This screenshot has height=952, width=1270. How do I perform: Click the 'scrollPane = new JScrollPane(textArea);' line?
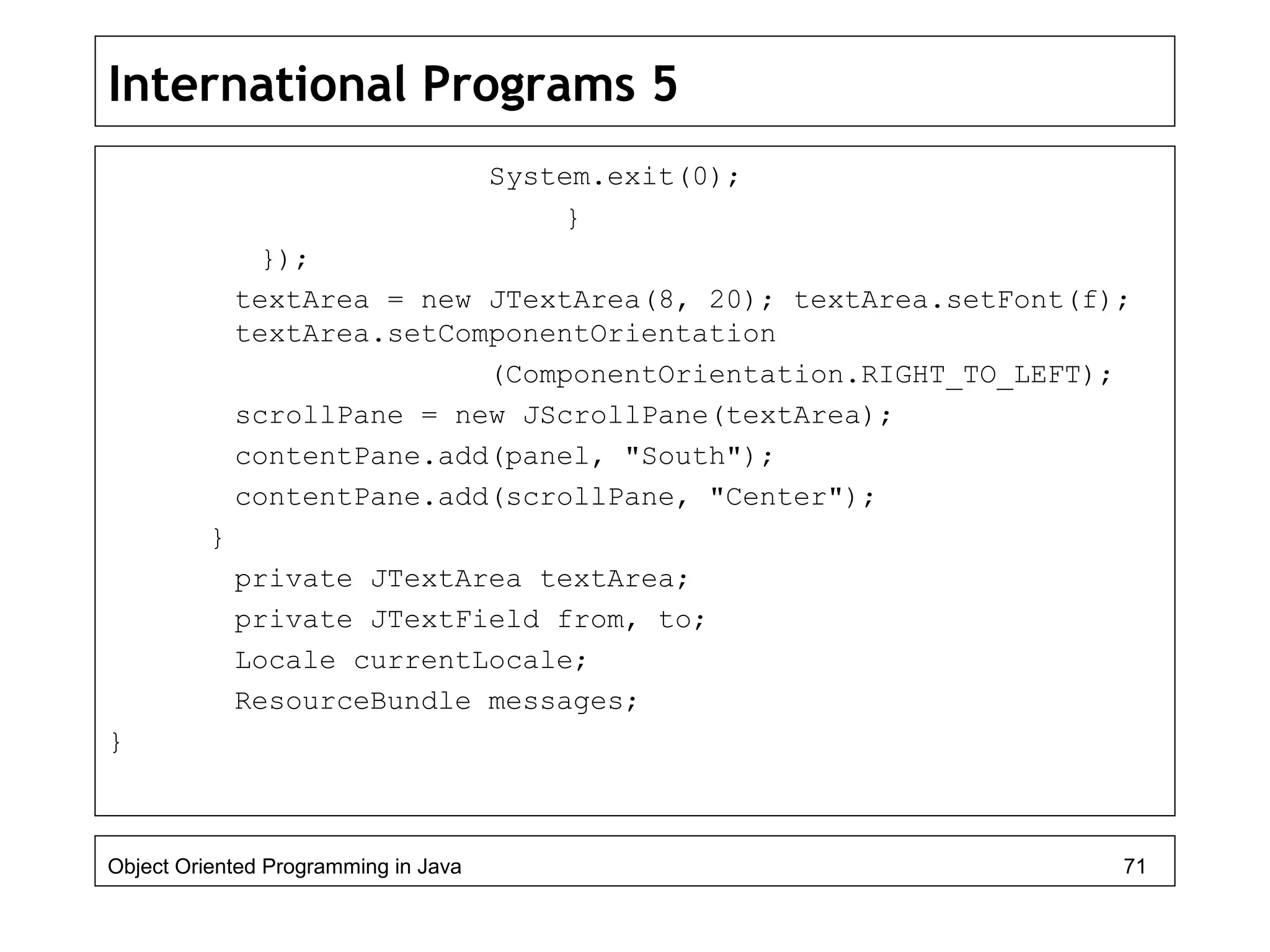pyautogui.click(x=562, y=415)
